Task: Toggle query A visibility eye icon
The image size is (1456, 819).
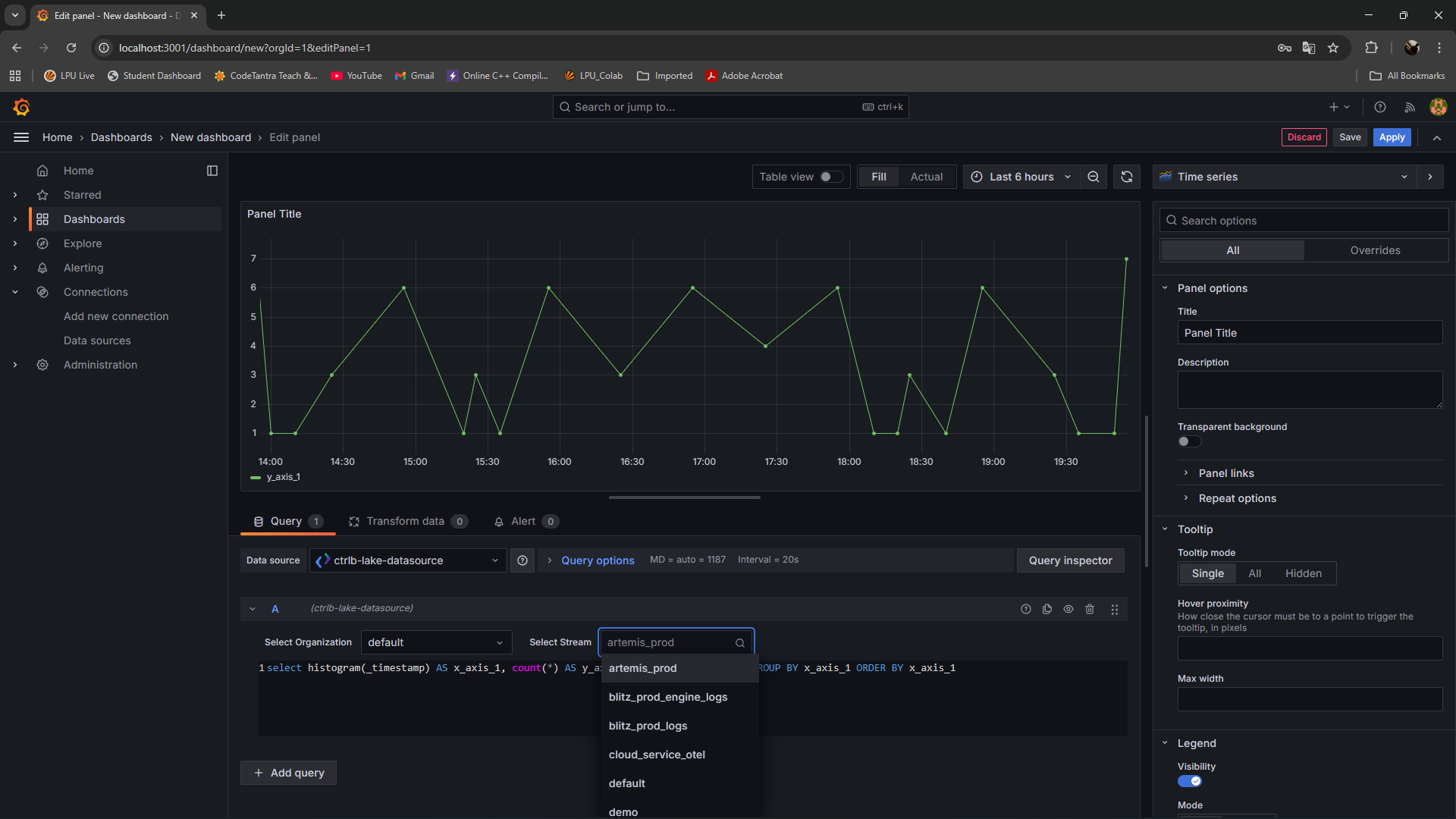Action: [1068, 609]
